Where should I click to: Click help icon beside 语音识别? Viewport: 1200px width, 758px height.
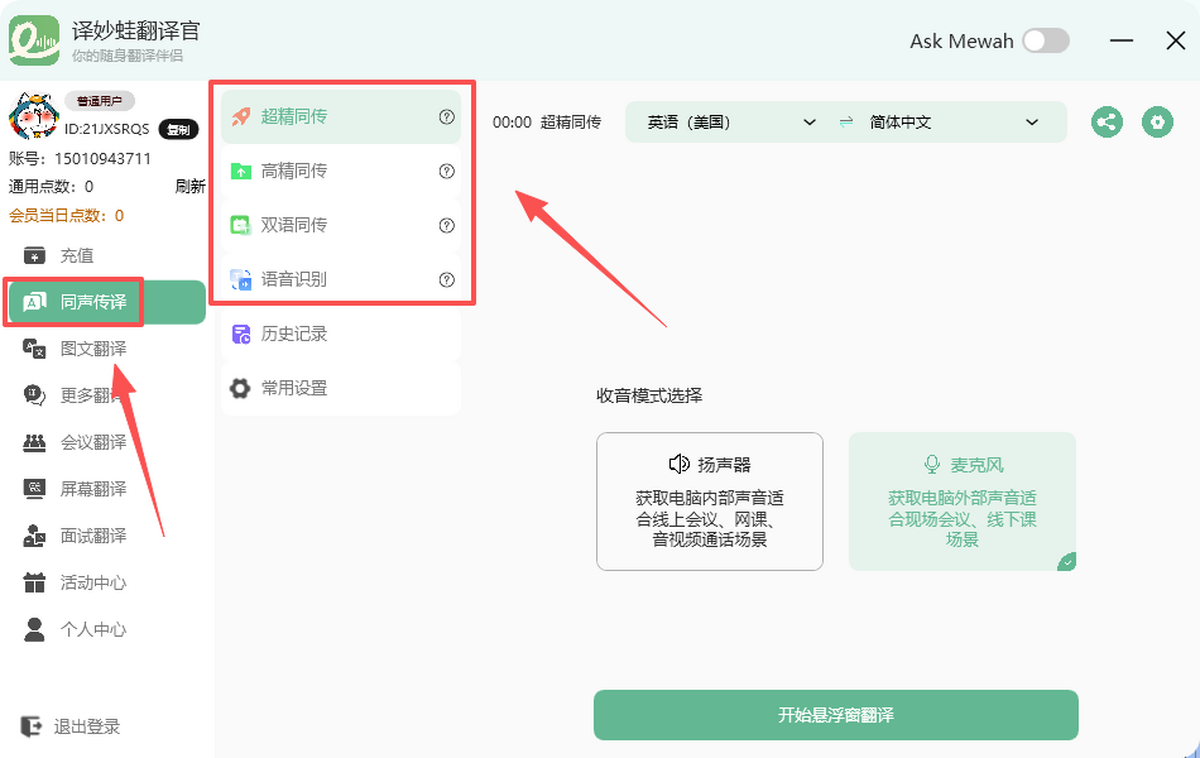pos(447,280)
